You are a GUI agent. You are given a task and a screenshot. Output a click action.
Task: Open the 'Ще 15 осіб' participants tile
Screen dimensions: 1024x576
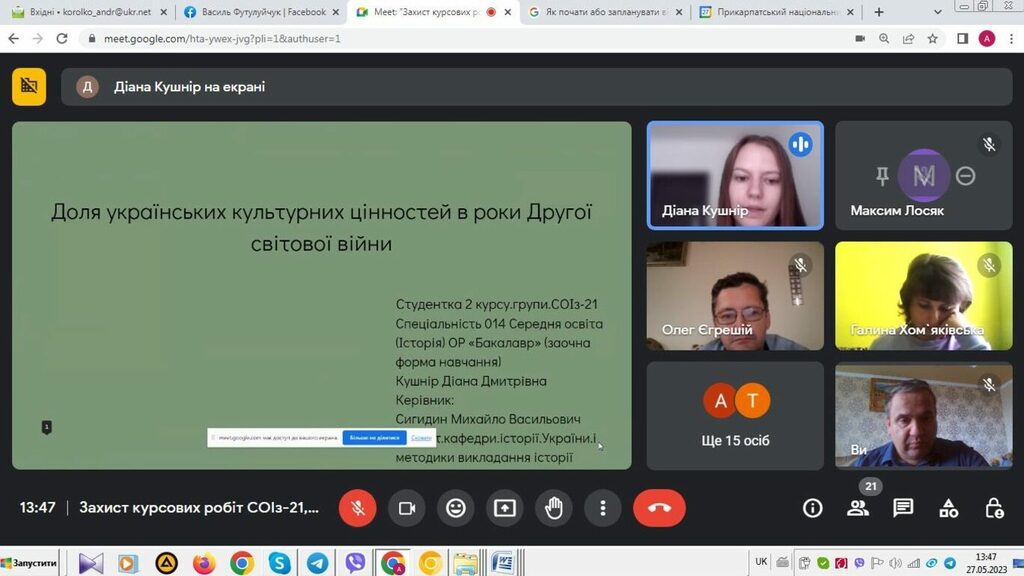[x=736, y=415]
